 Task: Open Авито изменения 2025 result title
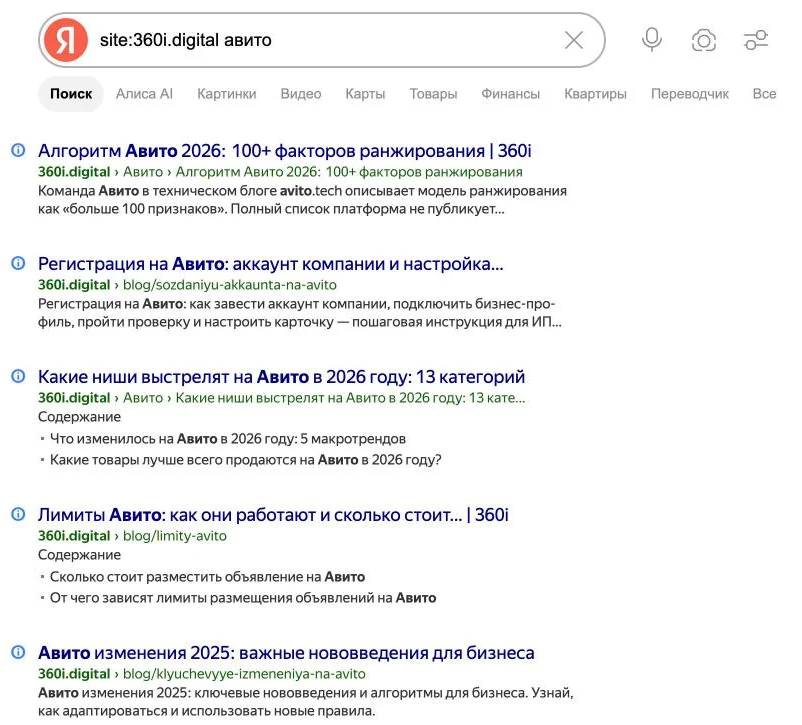coord(286,653)
